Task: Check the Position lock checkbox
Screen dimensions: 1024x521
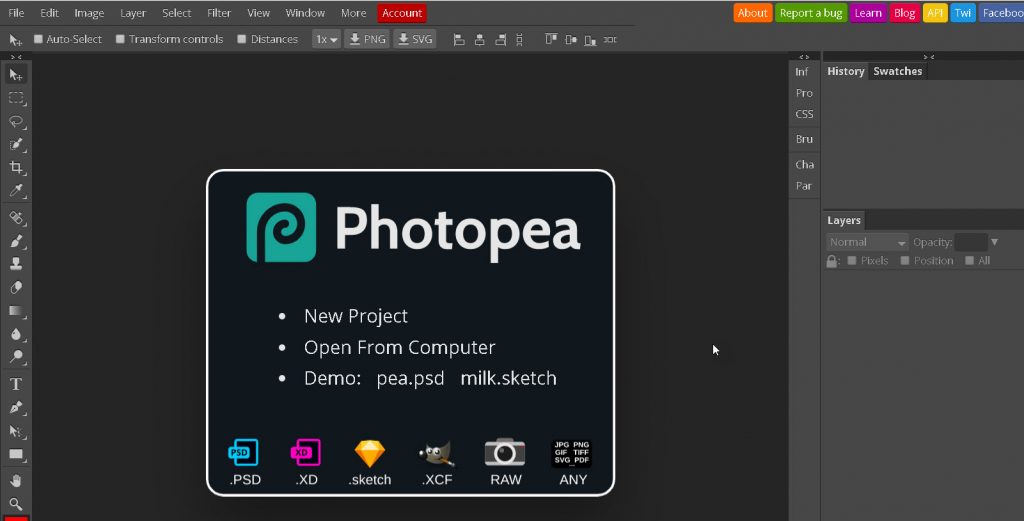Action: tap(904, 260)
